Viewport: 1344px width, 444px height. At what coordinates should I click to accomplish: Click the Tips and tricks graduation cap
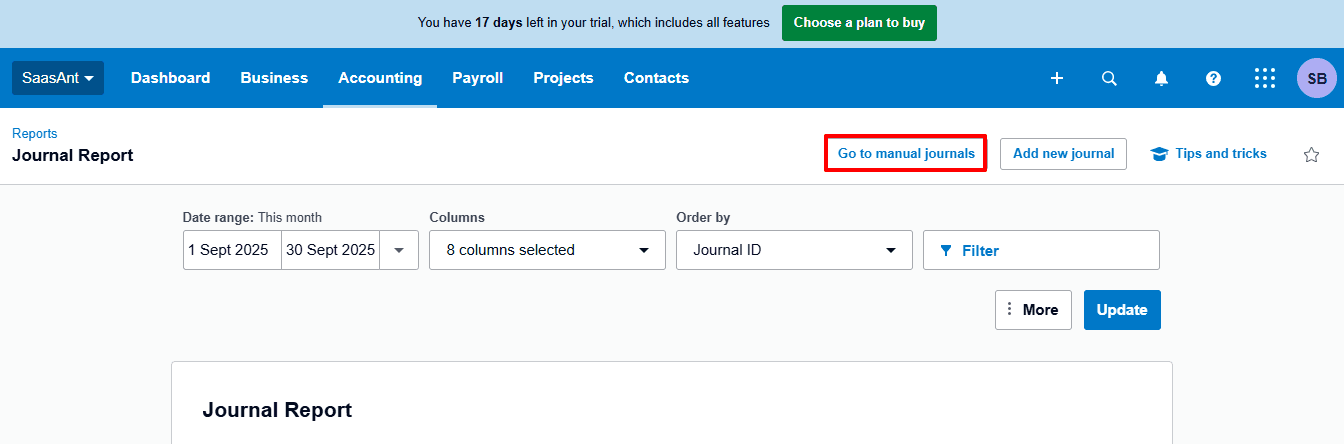(1160, 154)
